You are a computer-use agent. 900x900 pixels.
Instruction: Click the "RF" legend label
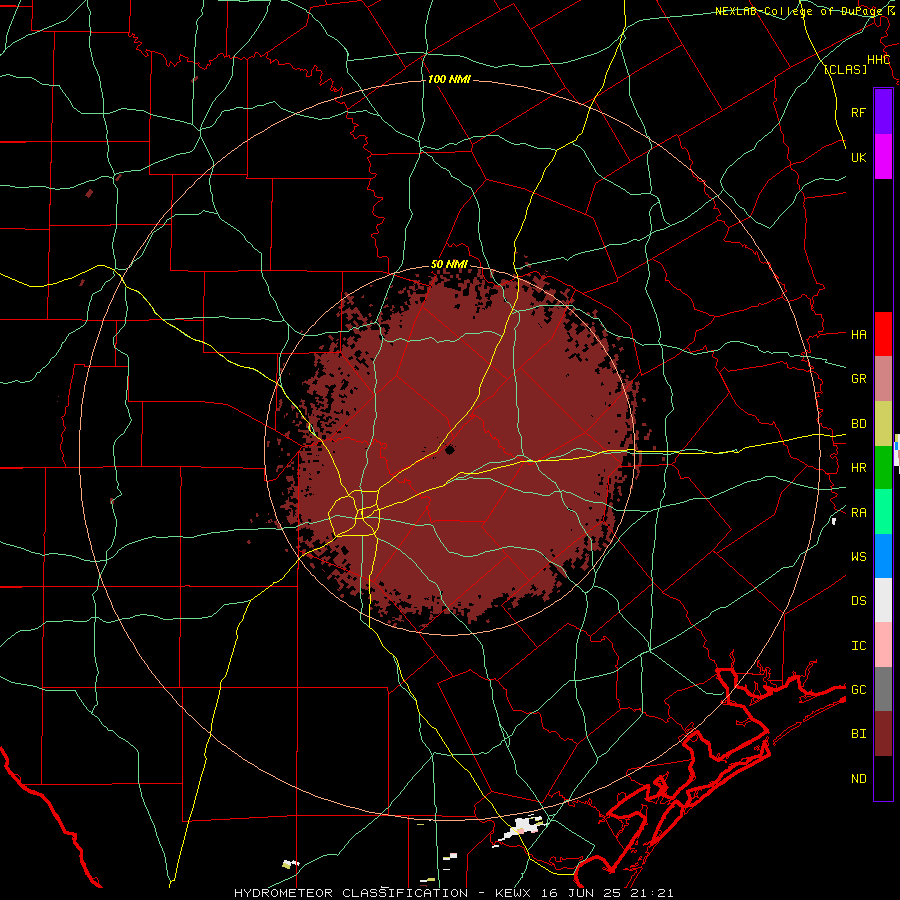pyautogui.click(x=858, y=112)
